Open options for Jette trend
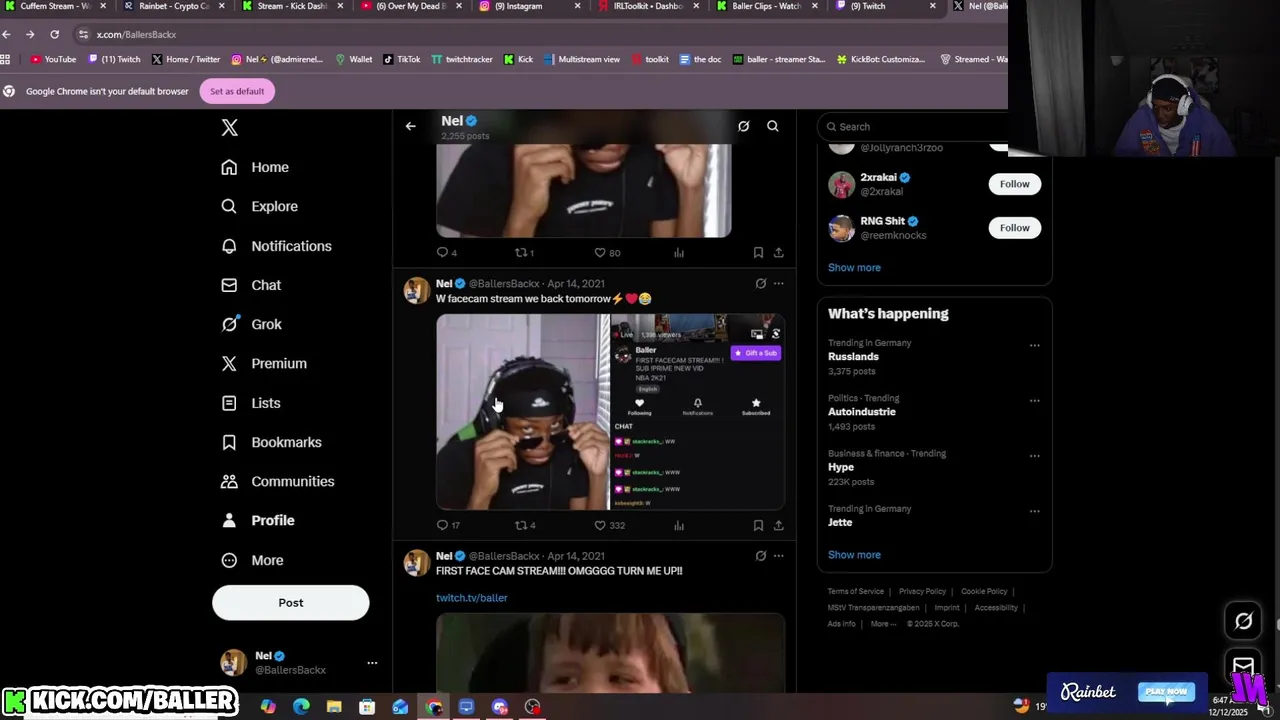Viewport: 1280px width, 720px height. pyautogui.click(x=1035, y=511)
